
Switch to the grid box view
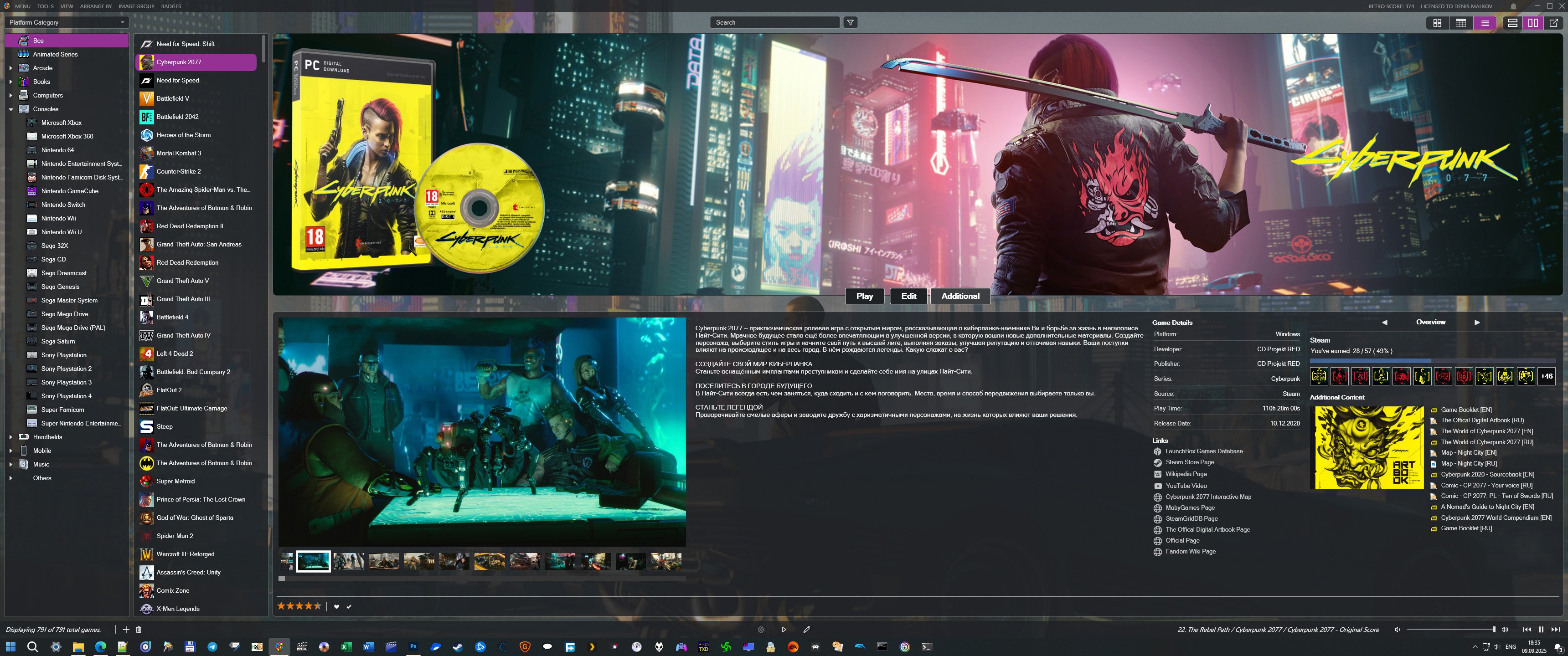click(1437, 22)
